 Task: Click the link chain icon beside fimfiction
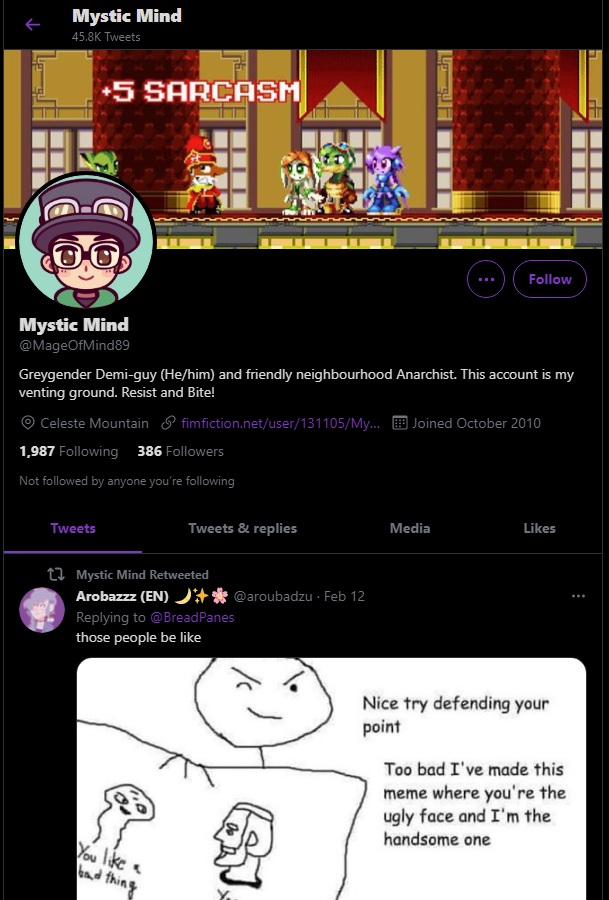pyautogui.click(x=168, y=423)
